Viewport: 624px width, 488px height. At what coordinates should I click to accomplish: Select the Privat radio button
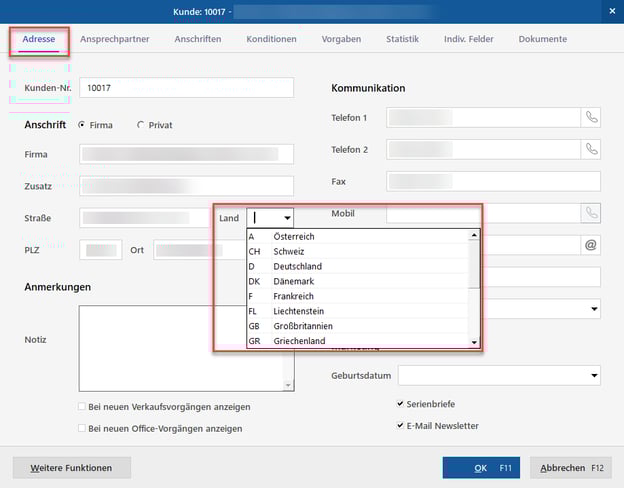tap(140, 125)
